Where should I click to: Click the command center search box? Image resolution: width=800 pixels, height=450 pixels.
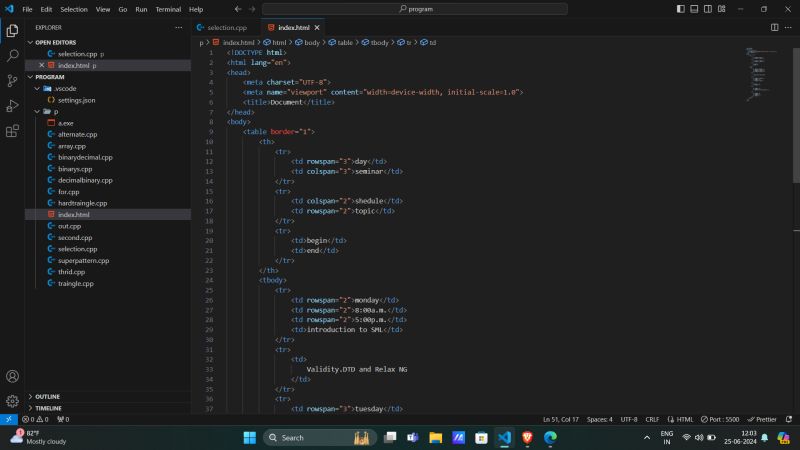pyautogui.click(x=415, y=9)
